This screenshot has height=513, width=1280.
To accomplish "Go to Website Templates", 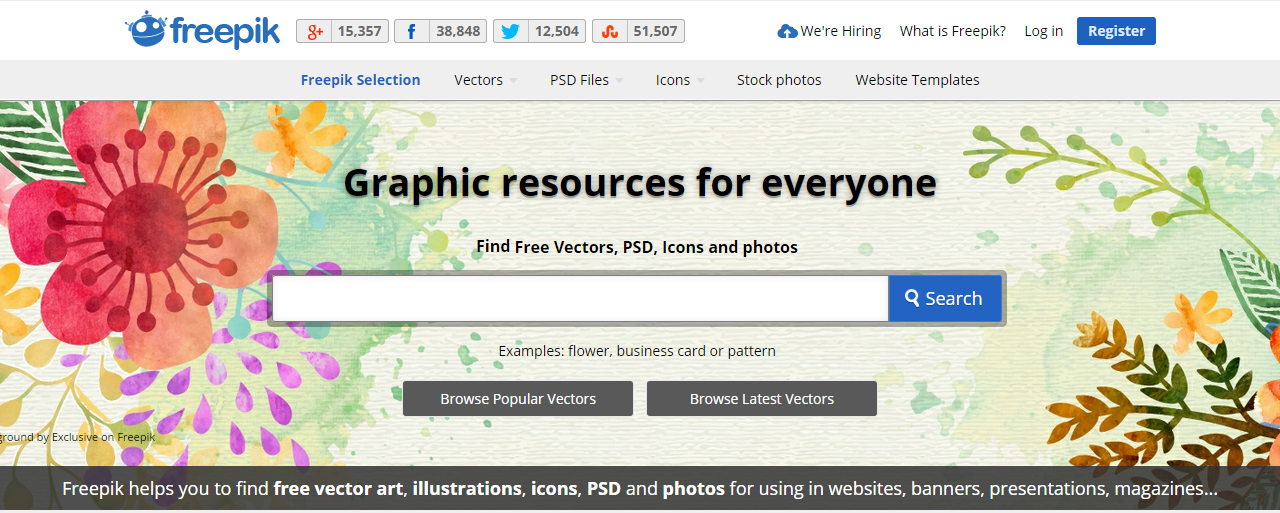I will [917, 80].
